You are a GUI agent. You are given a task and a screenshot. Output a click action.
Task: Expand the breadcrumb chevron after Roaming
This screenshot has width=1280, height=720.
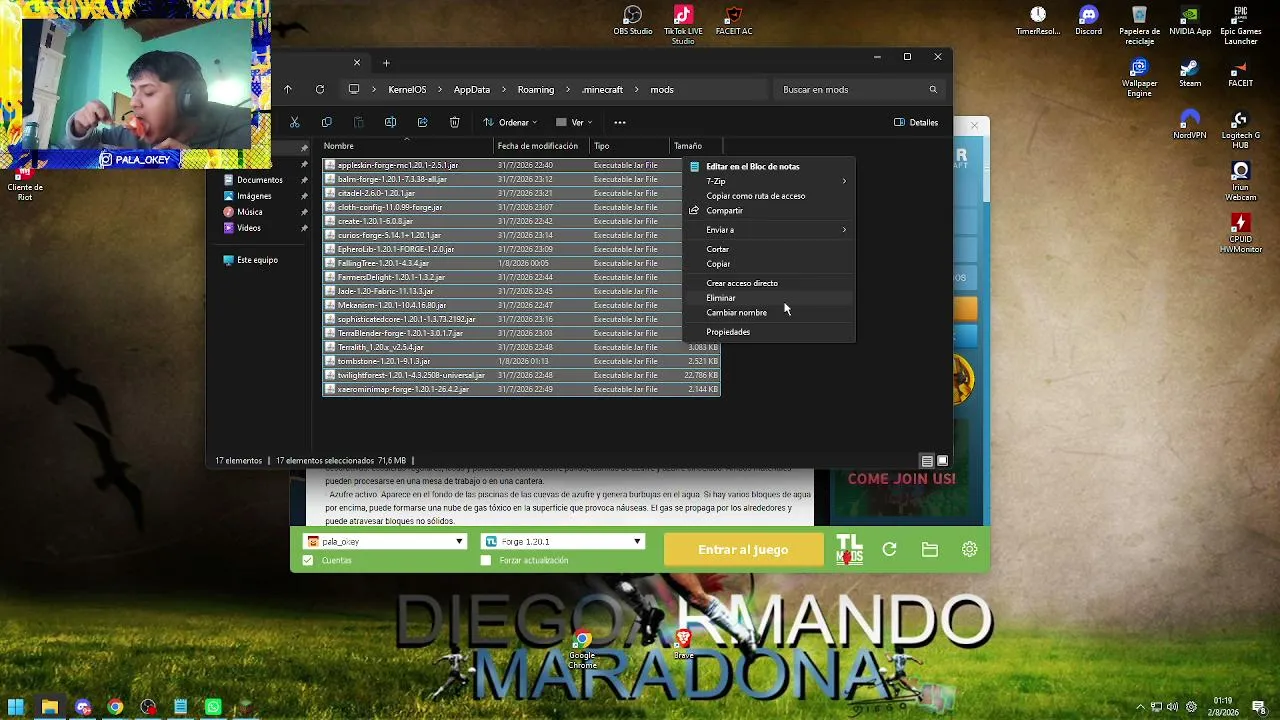(x=568, y=89)
